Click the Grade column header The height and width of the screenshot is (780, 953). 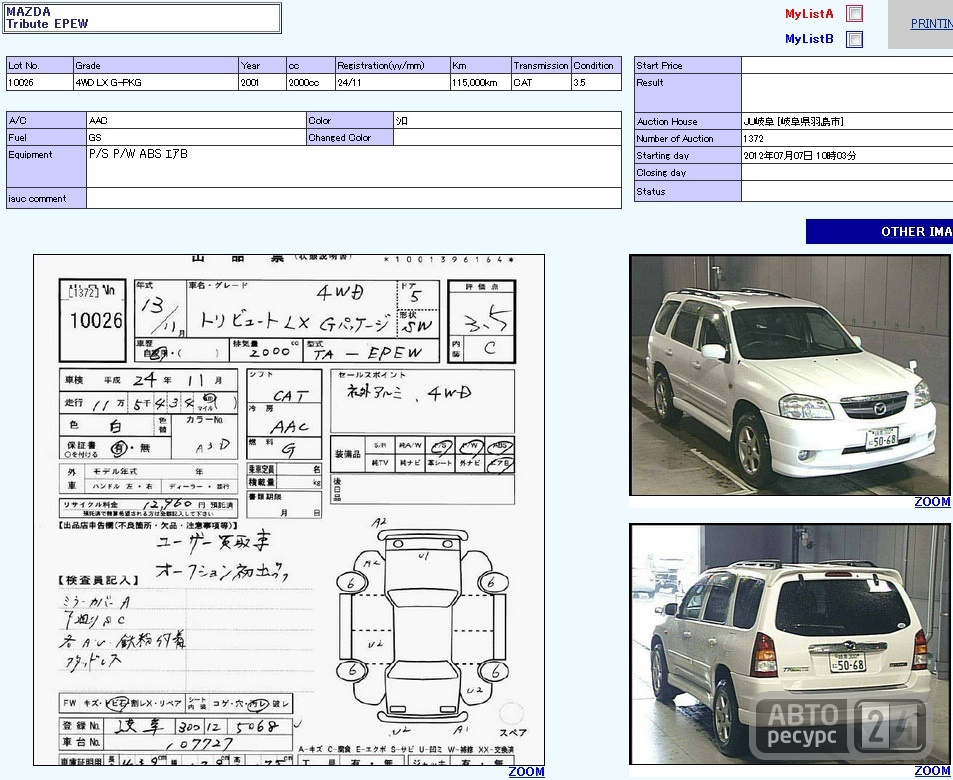pos(156,66)
